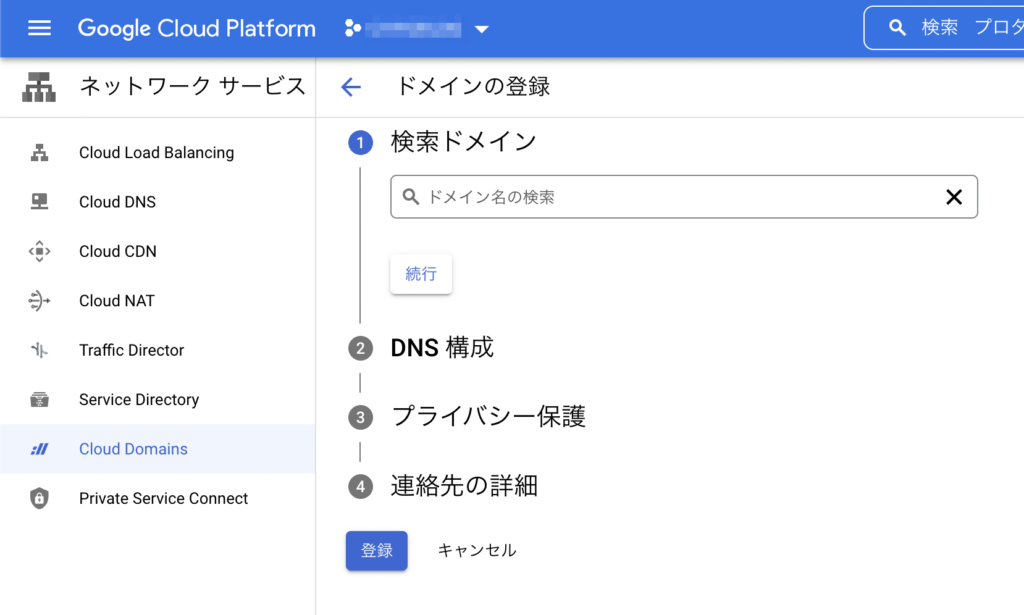This screenshot has height=615, width=1024.
Task: Click the Traffic Director icon
Action: pyautogui.click(x=40, y=350)
